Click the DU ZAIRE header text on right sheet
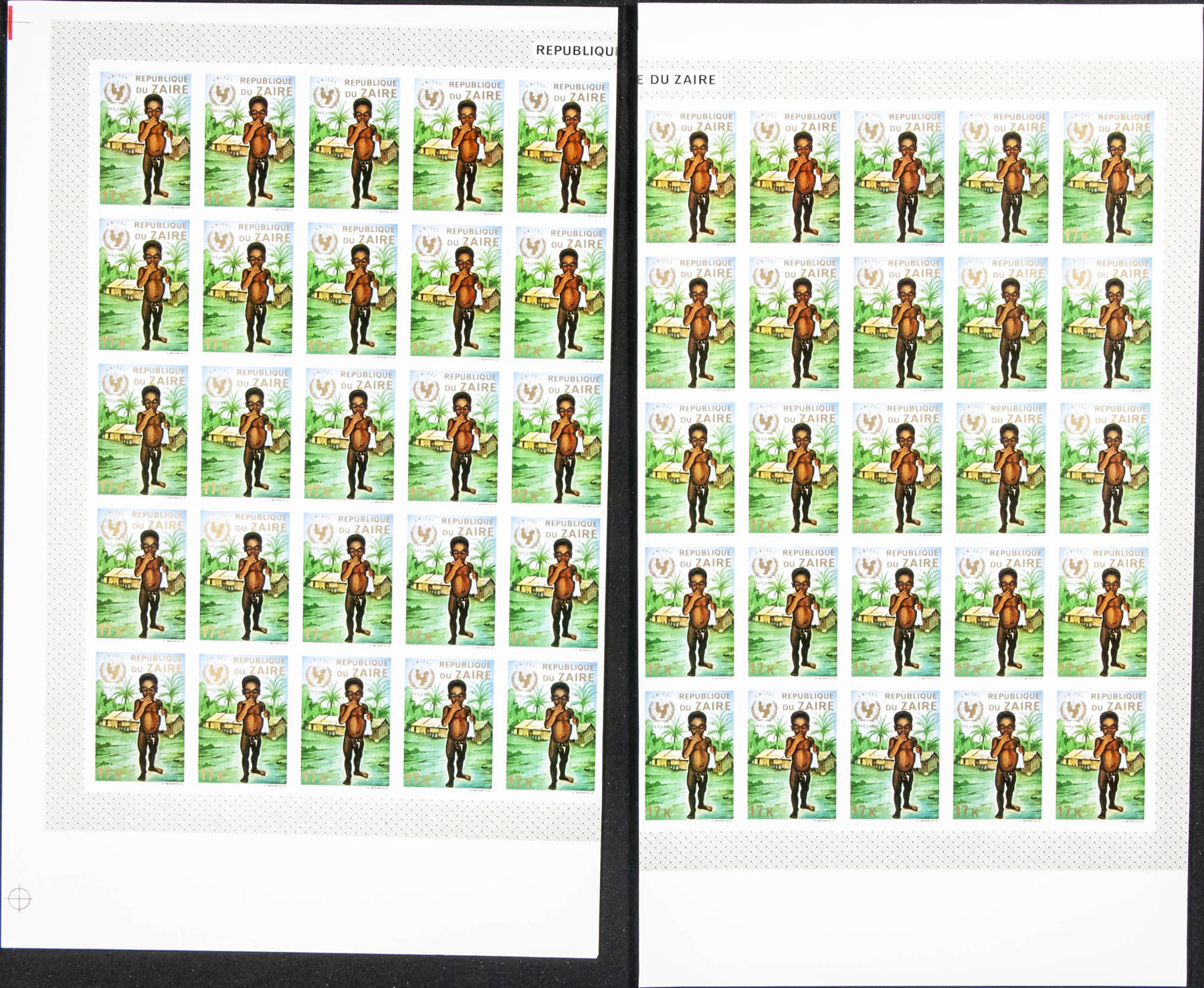1204x988 pixels. point(677,80)
